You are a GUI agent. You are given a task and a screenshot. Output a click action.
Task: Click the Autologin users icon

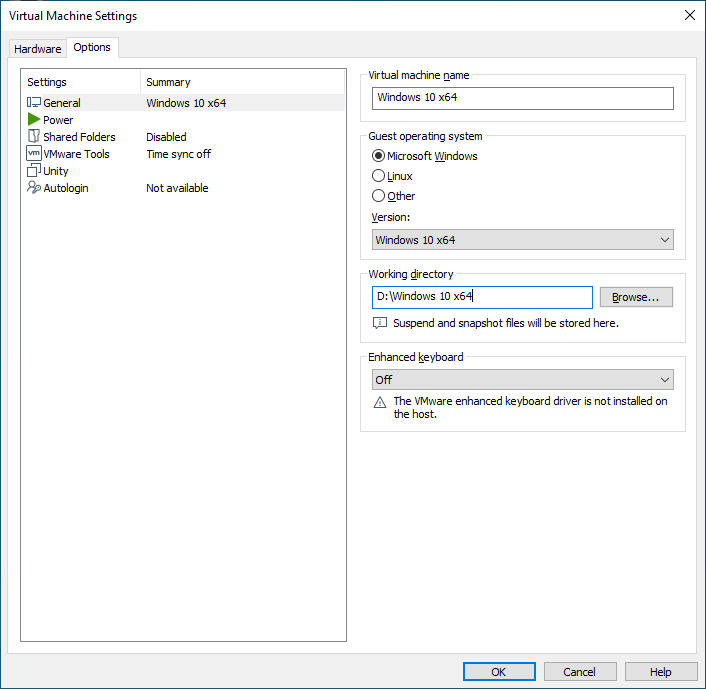34,188
